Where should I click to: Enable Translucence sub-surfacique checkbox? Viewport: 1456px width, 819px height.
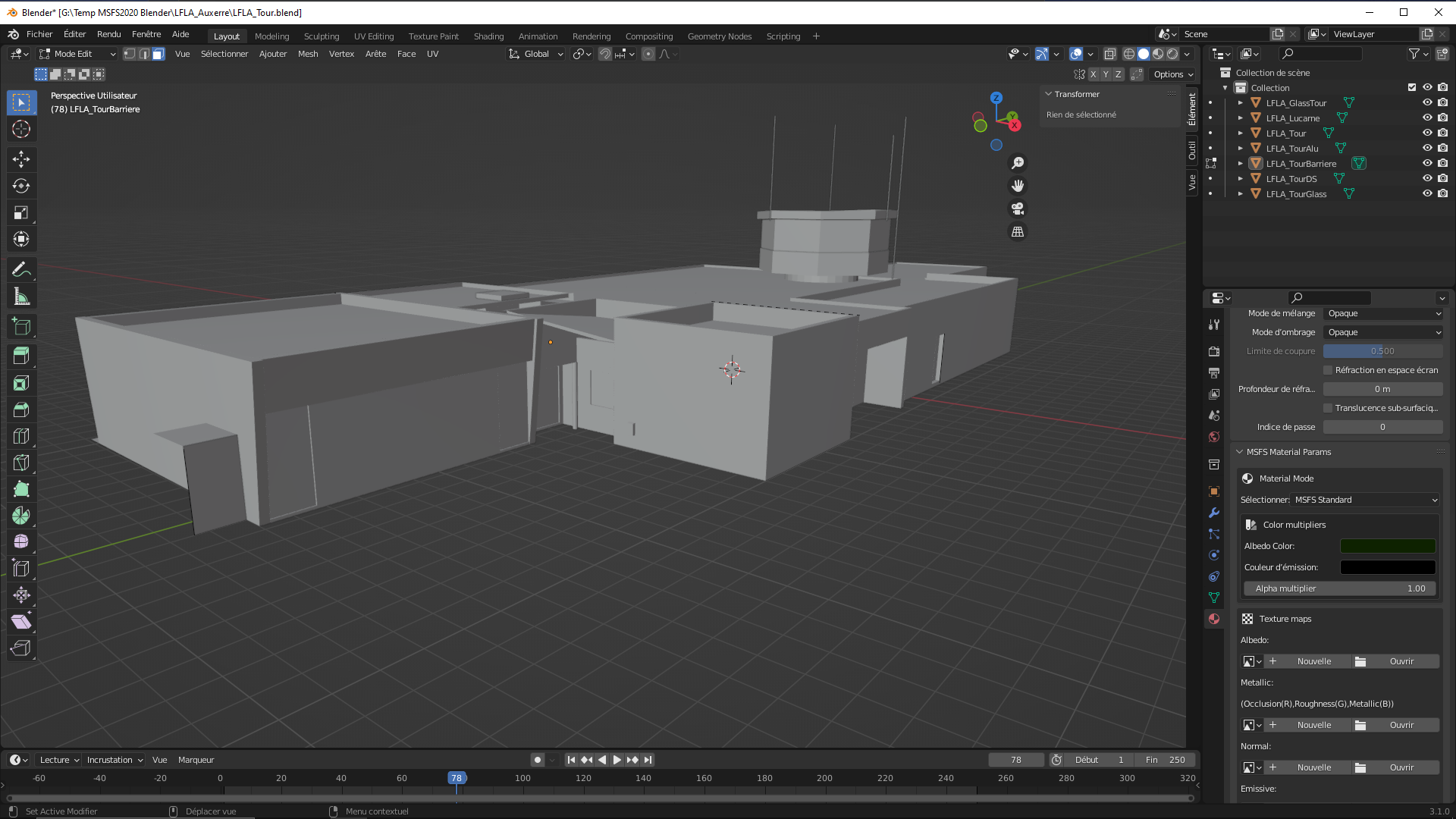pyautogui.click(x=1328, y=408)
